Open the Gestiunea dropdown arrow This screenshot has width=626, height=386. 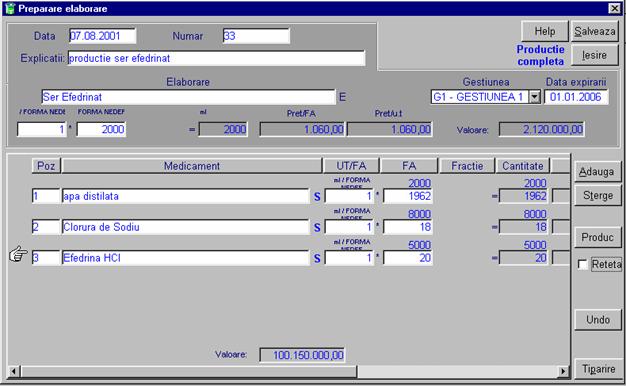535,97
